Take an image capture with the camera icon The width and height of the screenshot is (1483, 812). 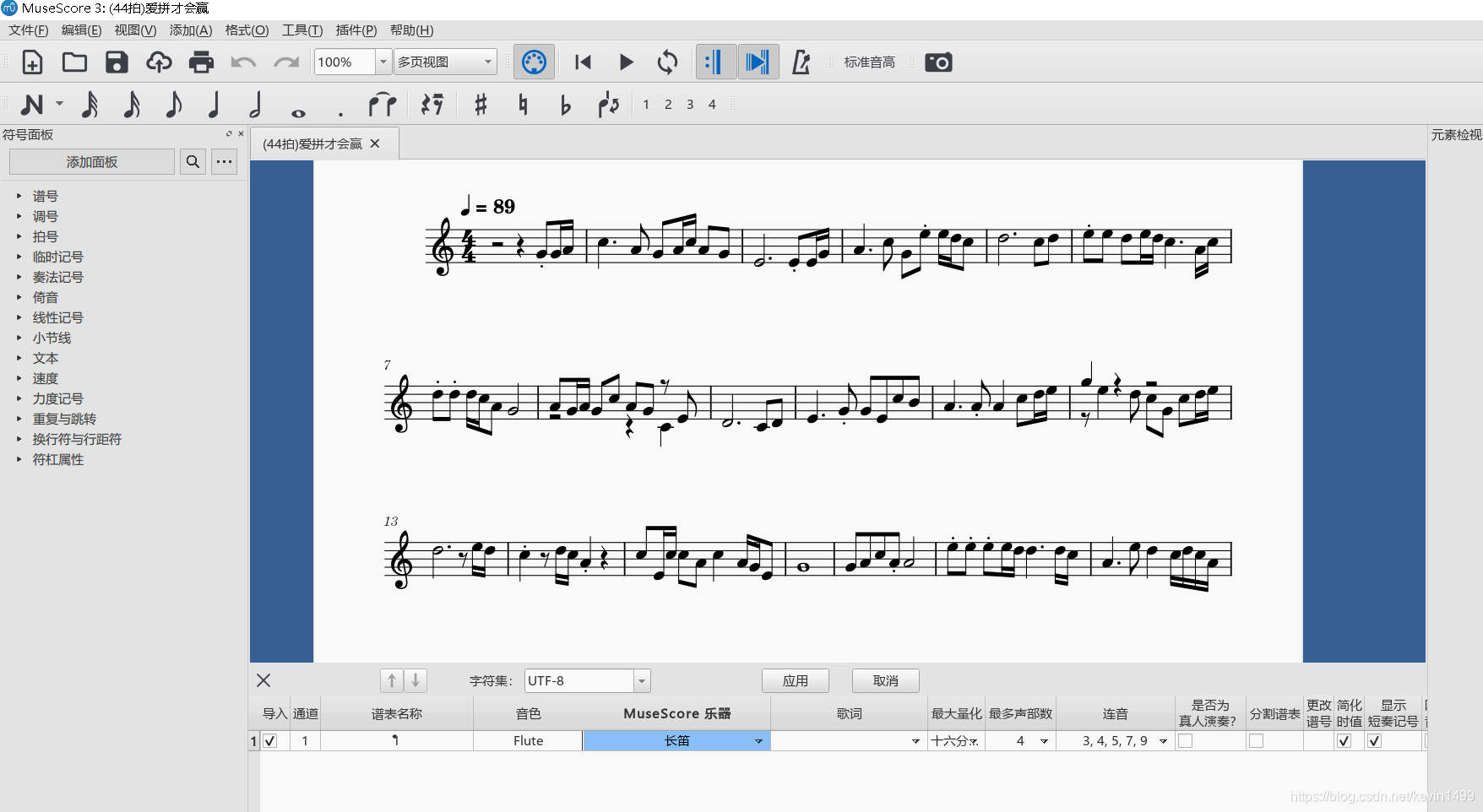(938, 62)
